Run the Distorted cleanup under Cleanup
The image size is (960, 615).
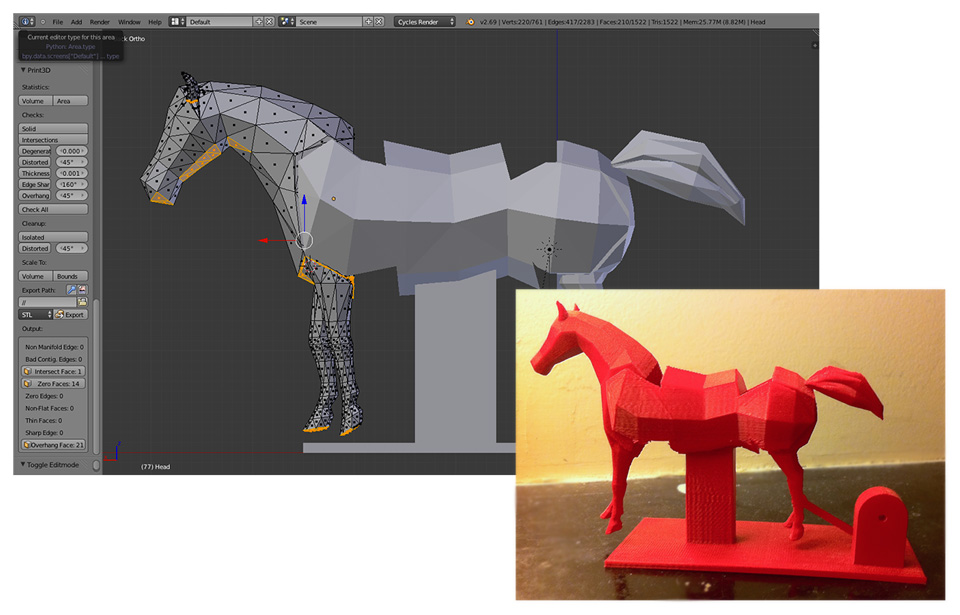[36, 248]
